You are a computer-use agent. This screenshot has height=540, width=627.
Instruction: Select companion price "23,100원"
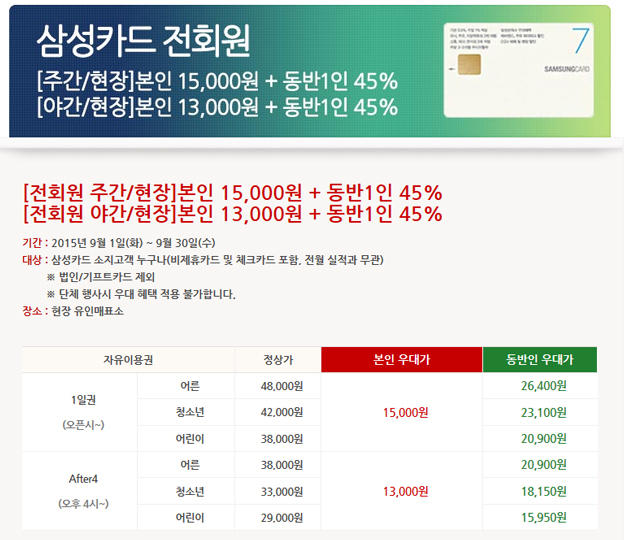[x=543, y=412]
